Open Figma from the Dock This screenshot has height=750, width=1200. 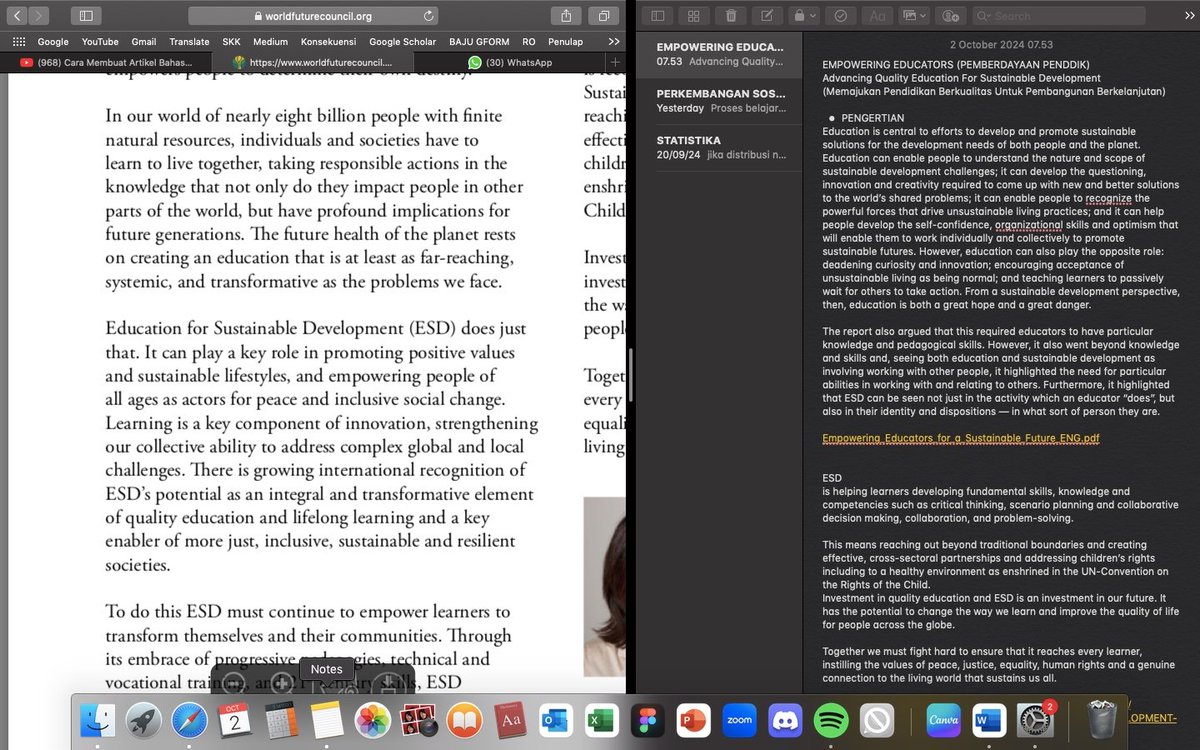pos(647,720)
